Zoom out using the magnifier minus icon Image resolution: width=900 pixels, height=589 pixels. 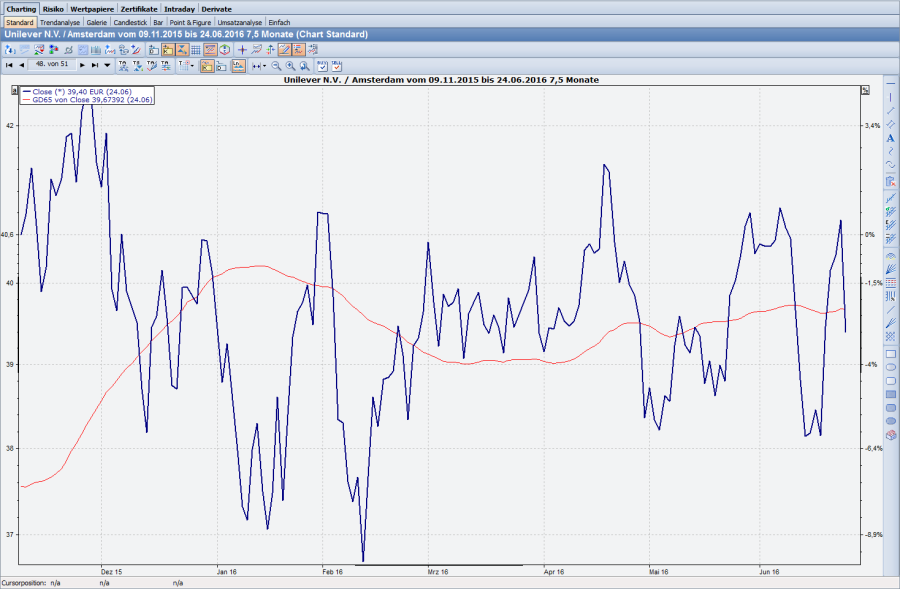tap(276, 66)
